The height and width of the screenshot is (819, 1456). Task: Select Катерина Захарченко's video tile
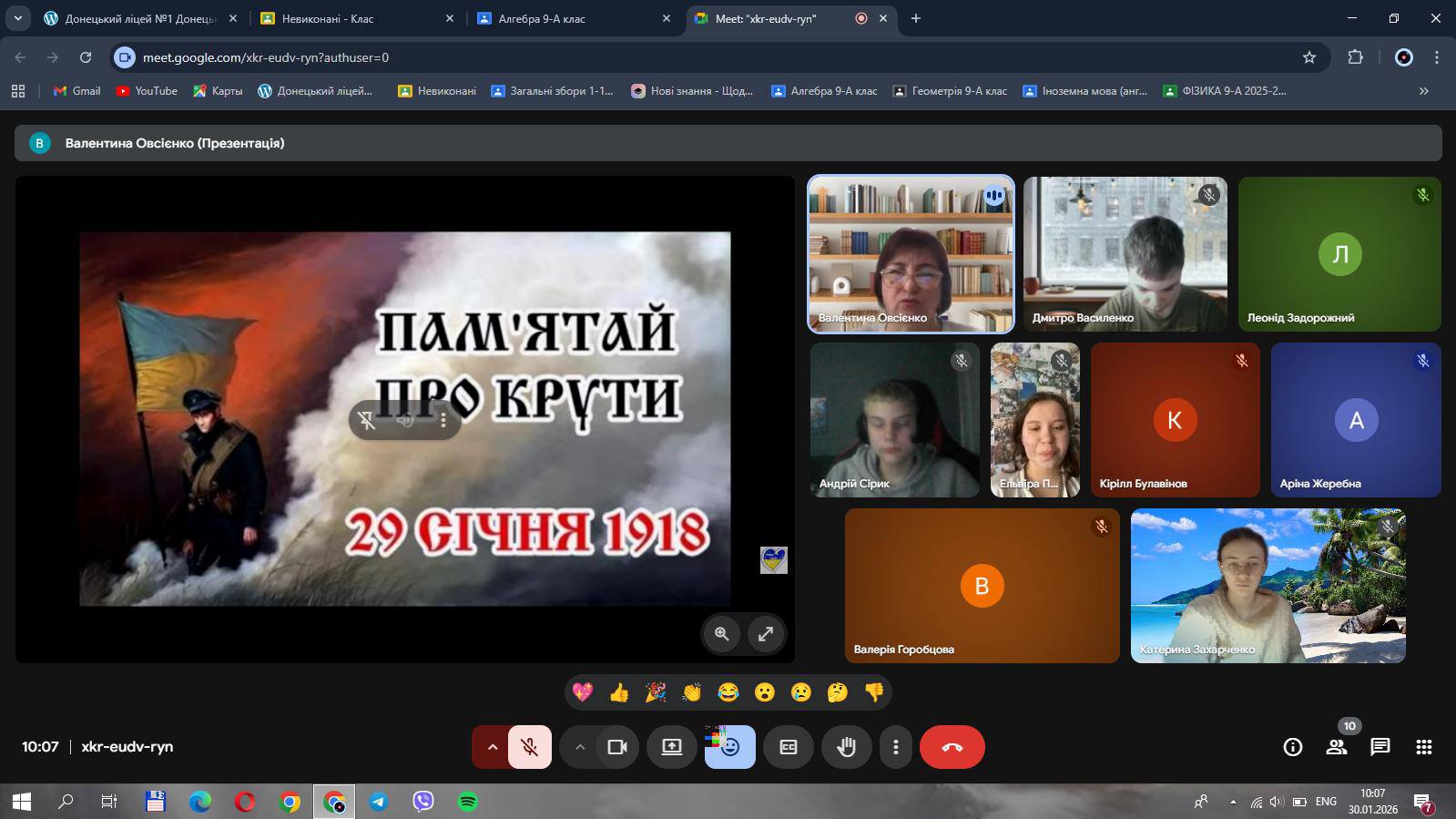(x=1268, y=585)
